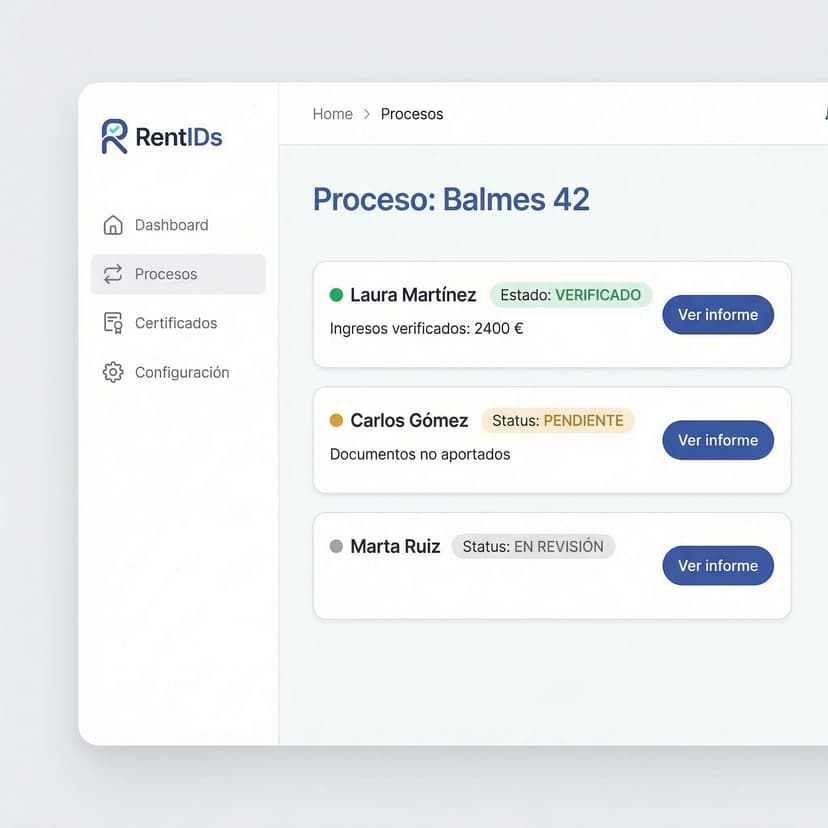
Task: Click the Status: EN REVISIÓN badge
Action: [x=533, y=547]
